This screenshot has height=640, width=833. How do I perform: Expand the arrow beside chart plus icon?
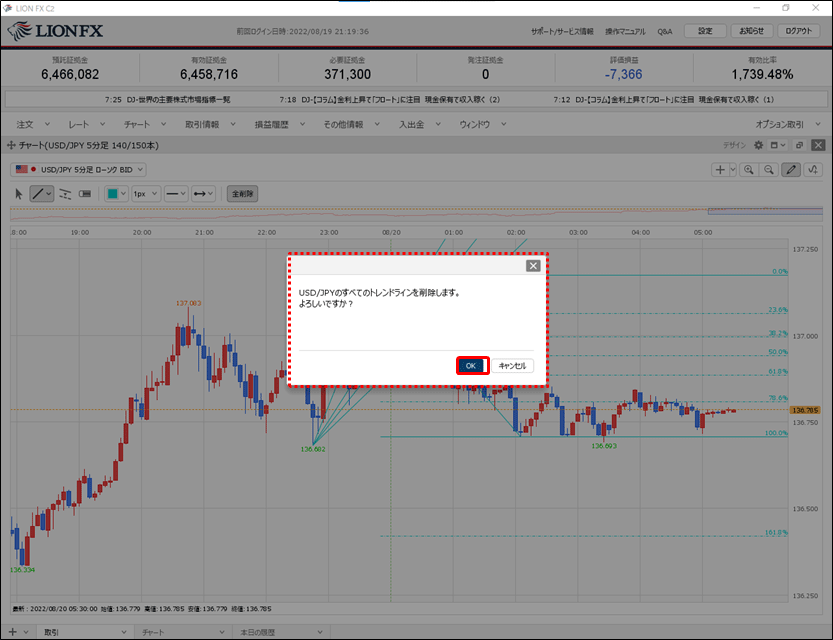(733, 169)
